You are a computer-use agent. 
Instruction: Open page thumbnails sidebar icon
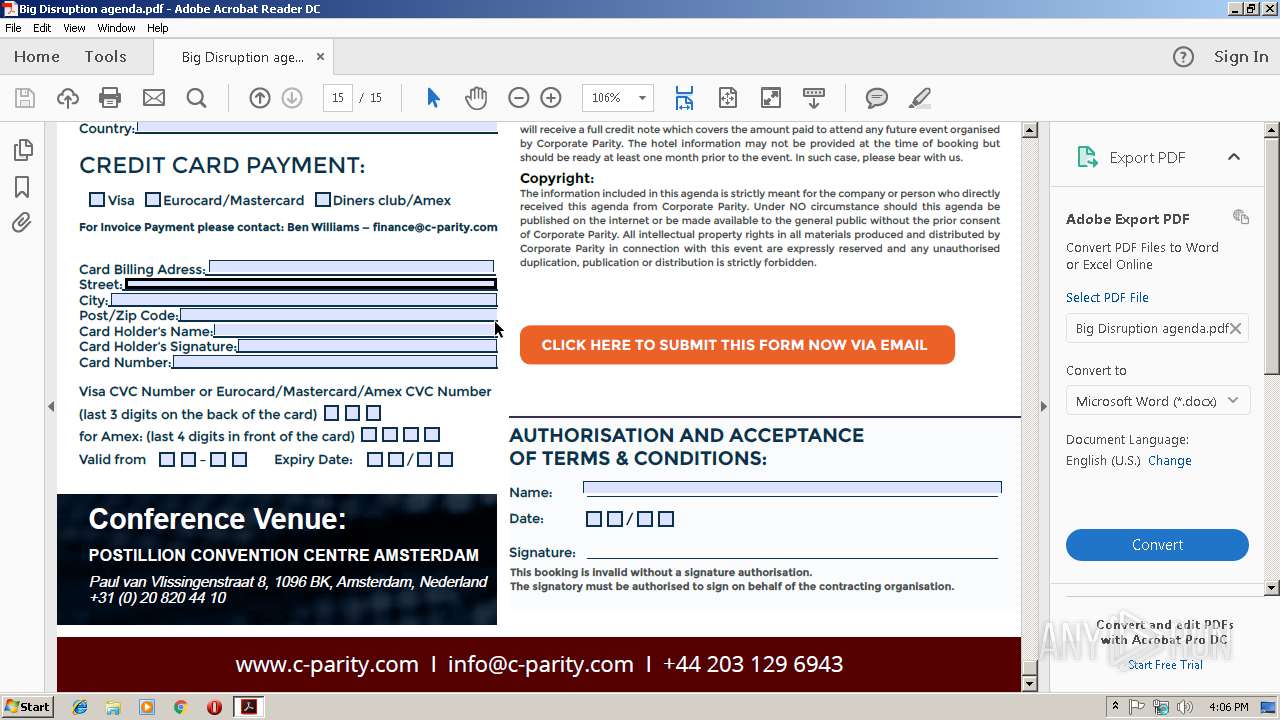click(22, 150)
